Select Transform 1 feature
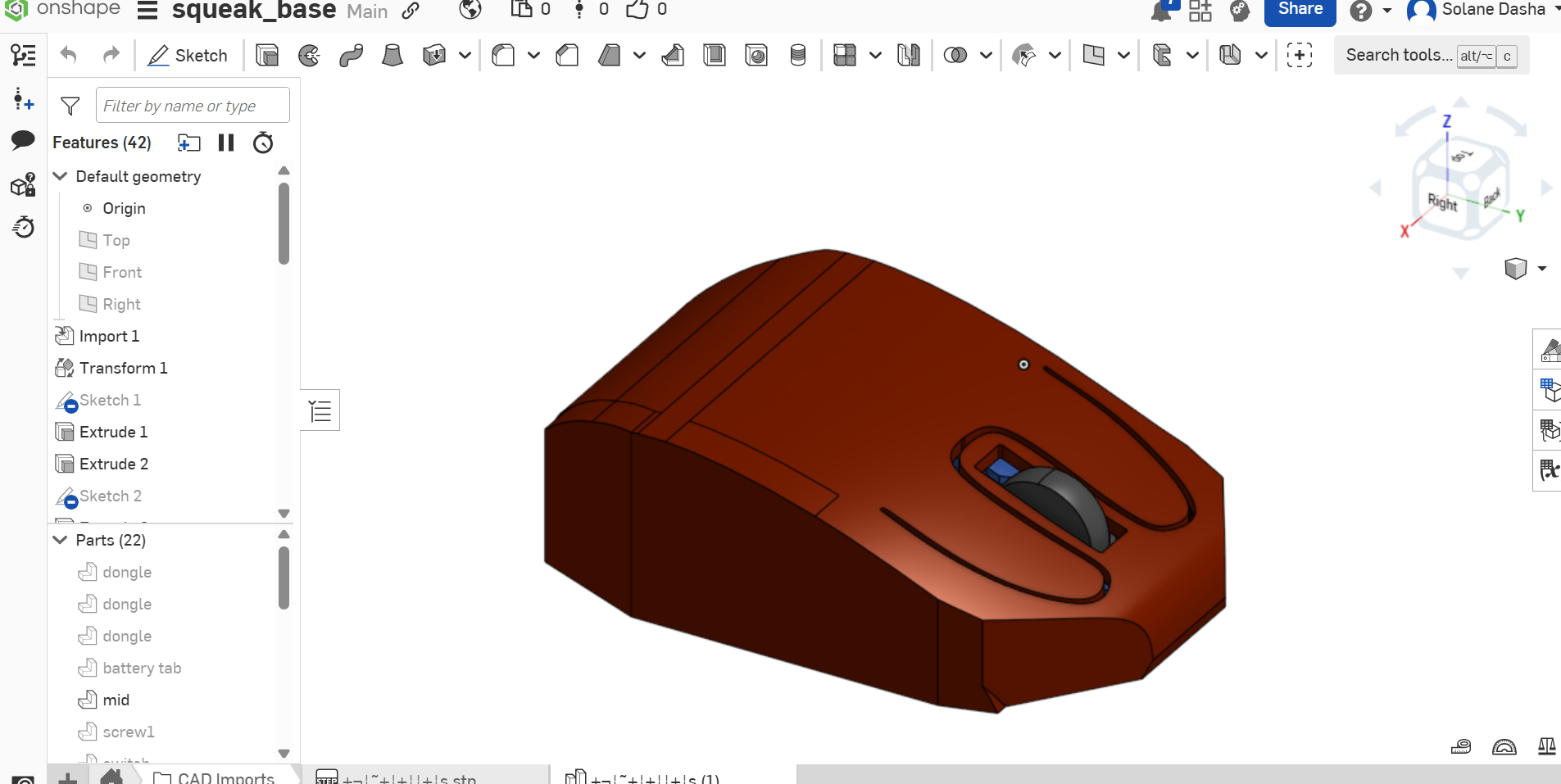The image size is (1561, 784). [x=123, y=368]
